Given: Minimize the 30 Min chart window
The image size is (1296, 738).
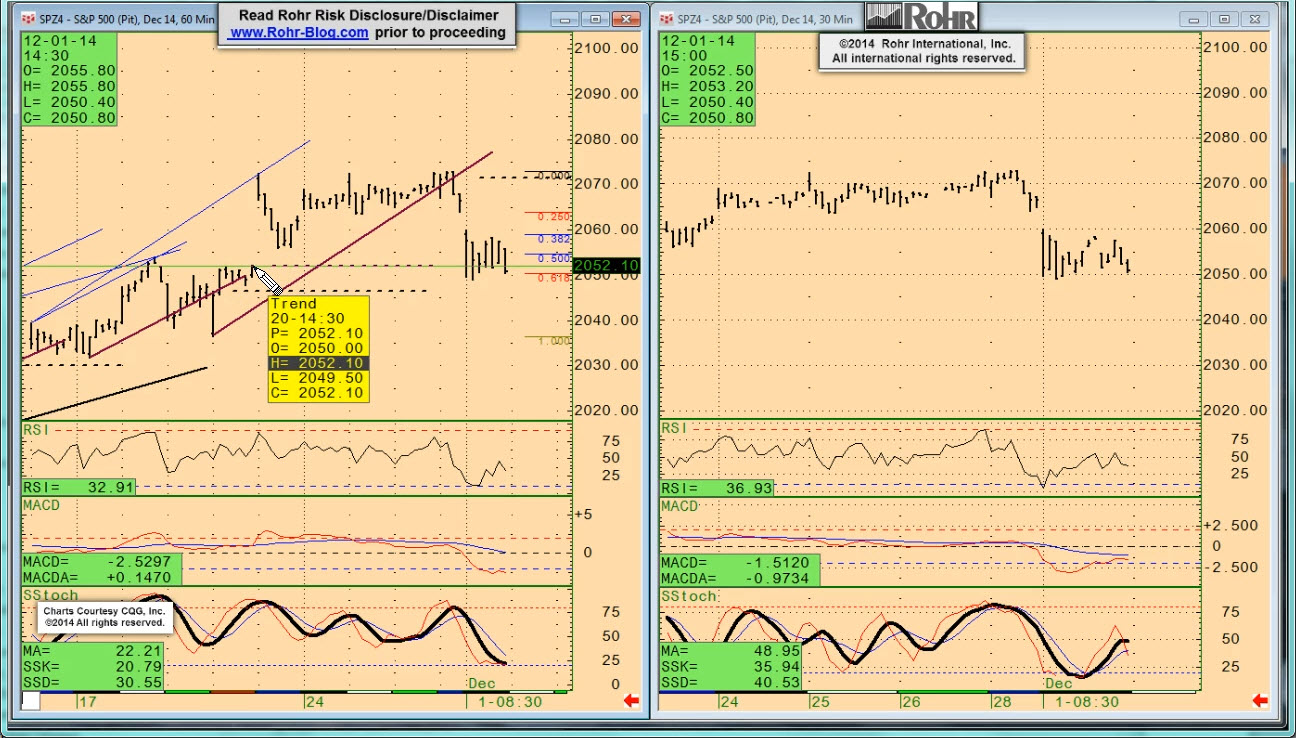Looking at the screenshot, I should tap(1195, 19).
